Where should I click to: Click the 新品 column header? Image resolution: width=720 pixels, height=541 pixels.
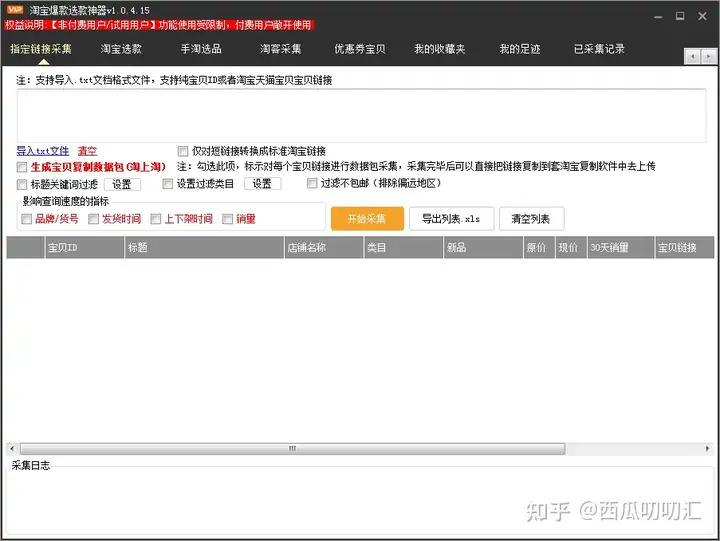[484, 248]
